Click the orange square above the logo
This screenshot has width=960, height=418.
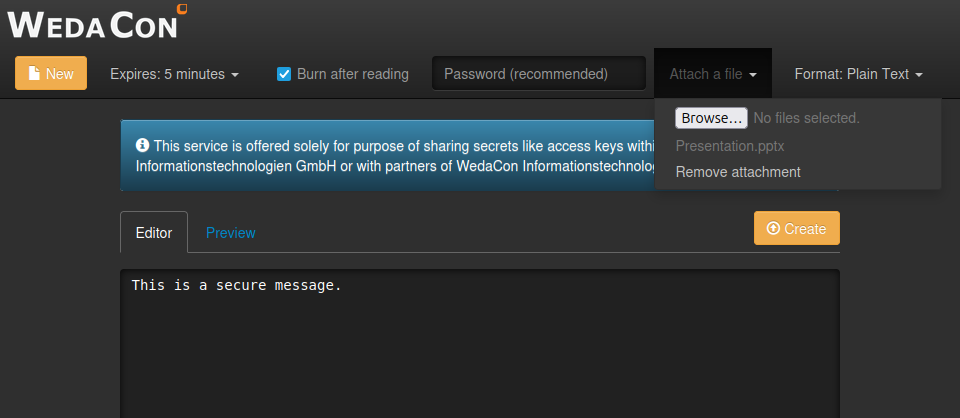[181, 8]
